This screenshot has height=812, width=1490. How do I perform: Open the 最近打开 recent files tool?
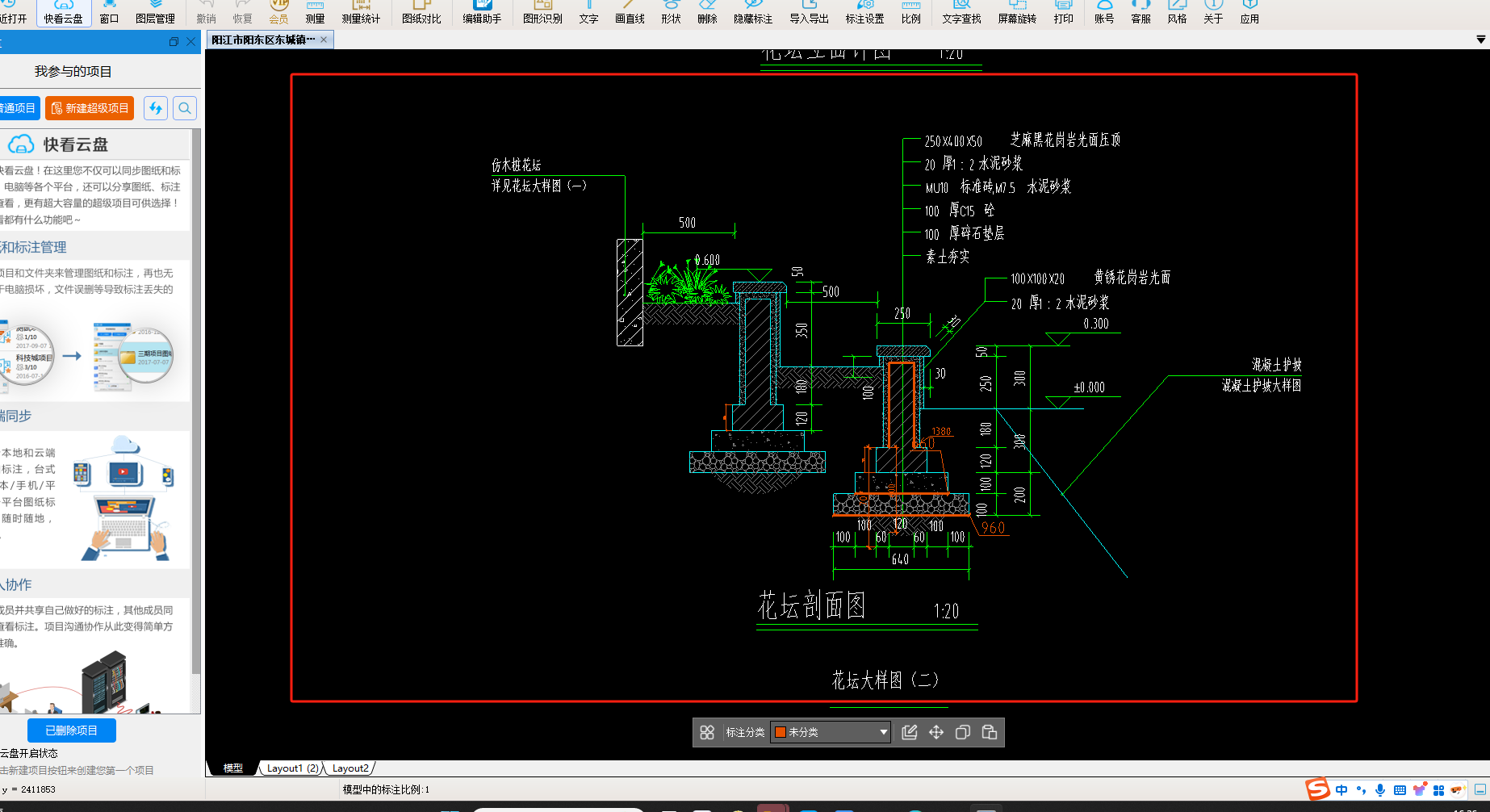tap(14, 12)
